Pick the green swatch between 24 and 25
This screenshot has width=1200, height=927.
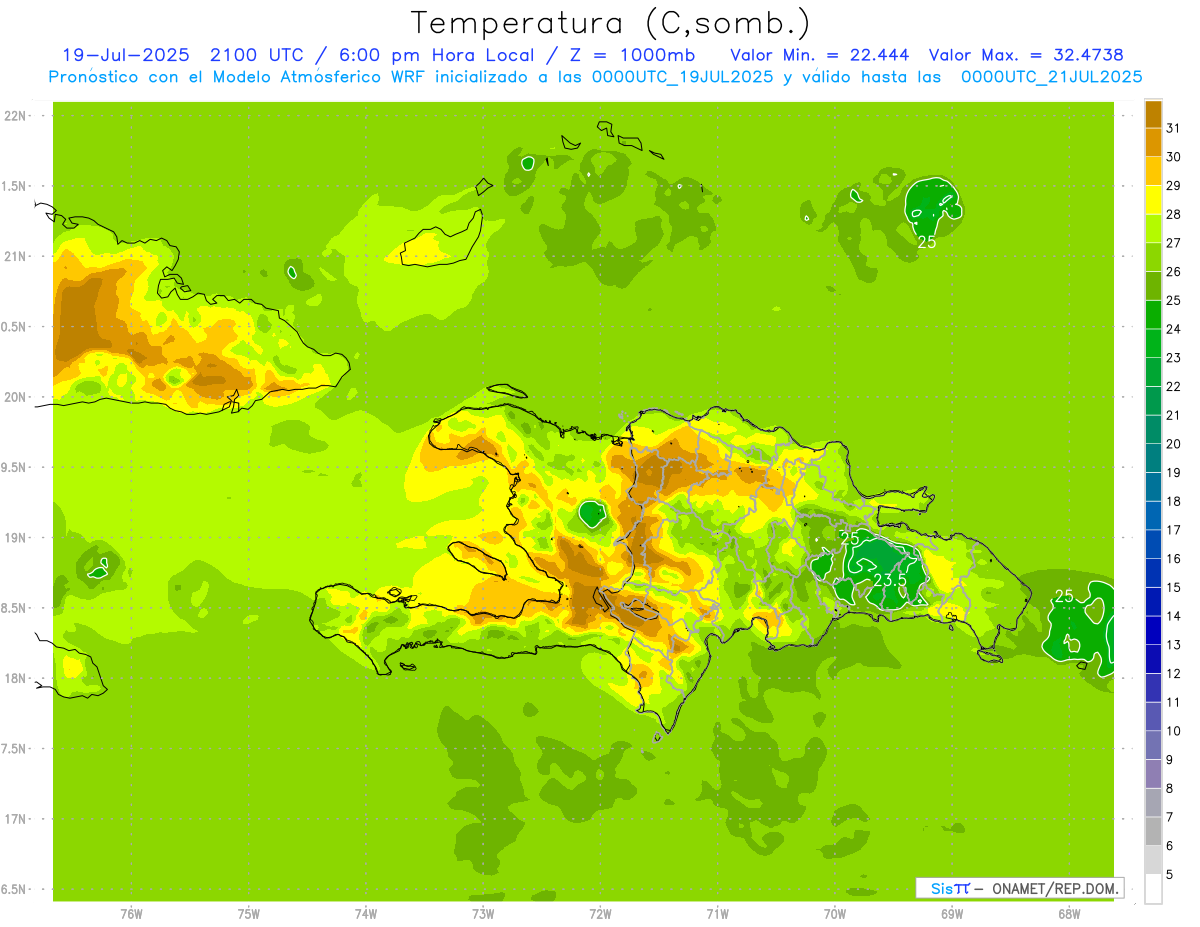click(1153, 314)
